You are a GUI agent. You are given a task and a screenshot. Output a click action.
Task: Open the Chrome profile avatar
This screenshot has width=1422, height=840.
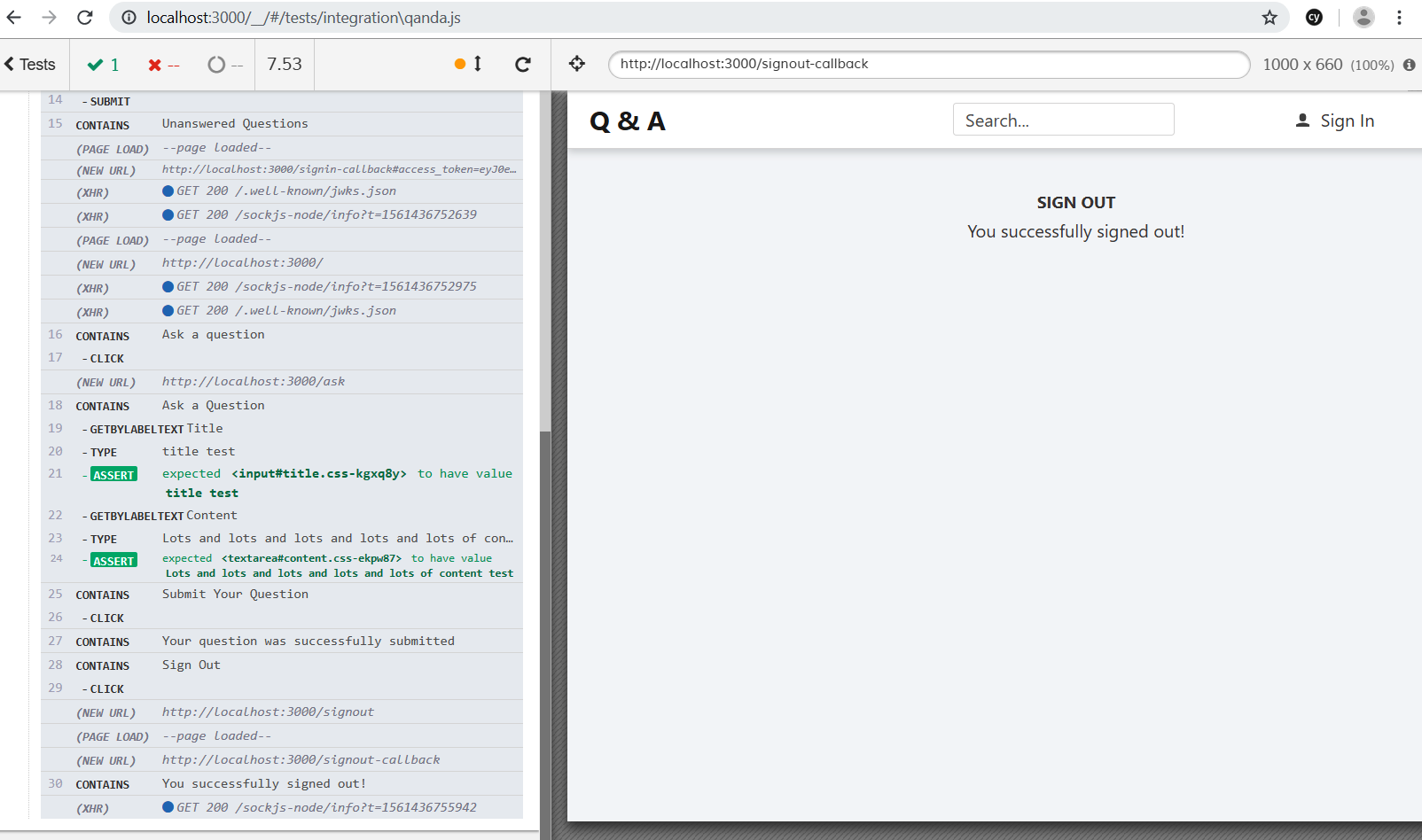click(1363, 18)
